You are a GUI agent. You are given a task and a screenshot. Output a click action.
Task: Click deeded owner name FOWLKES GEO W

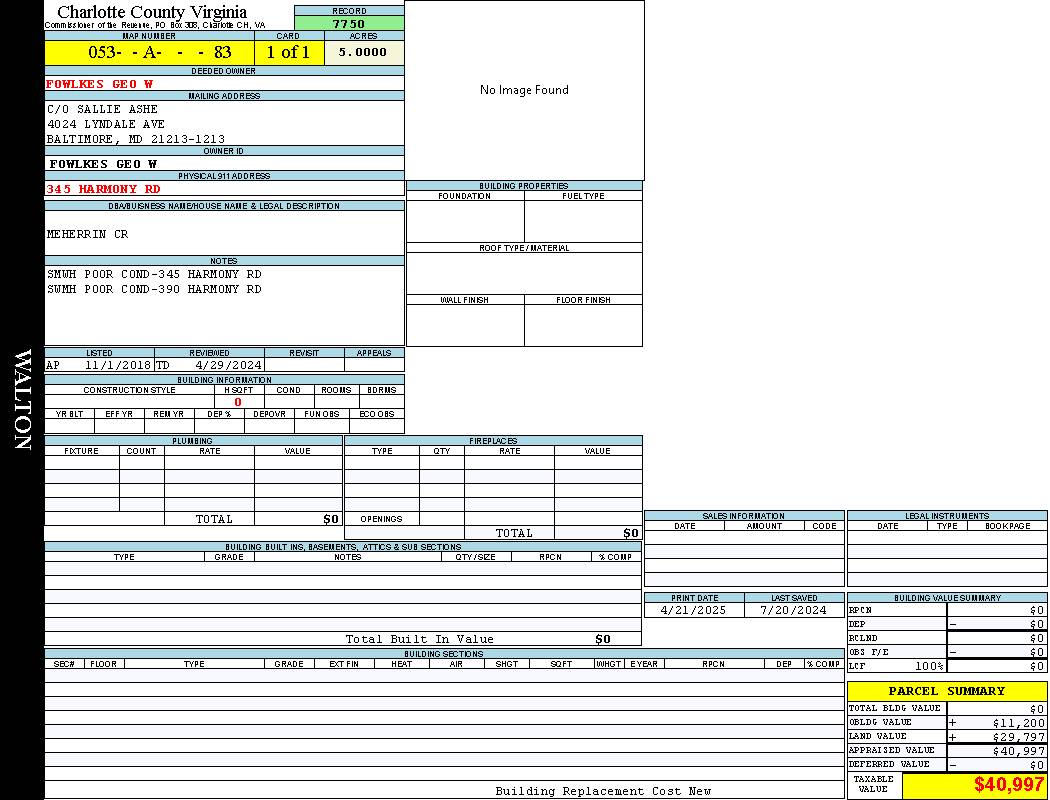(100, 84)
